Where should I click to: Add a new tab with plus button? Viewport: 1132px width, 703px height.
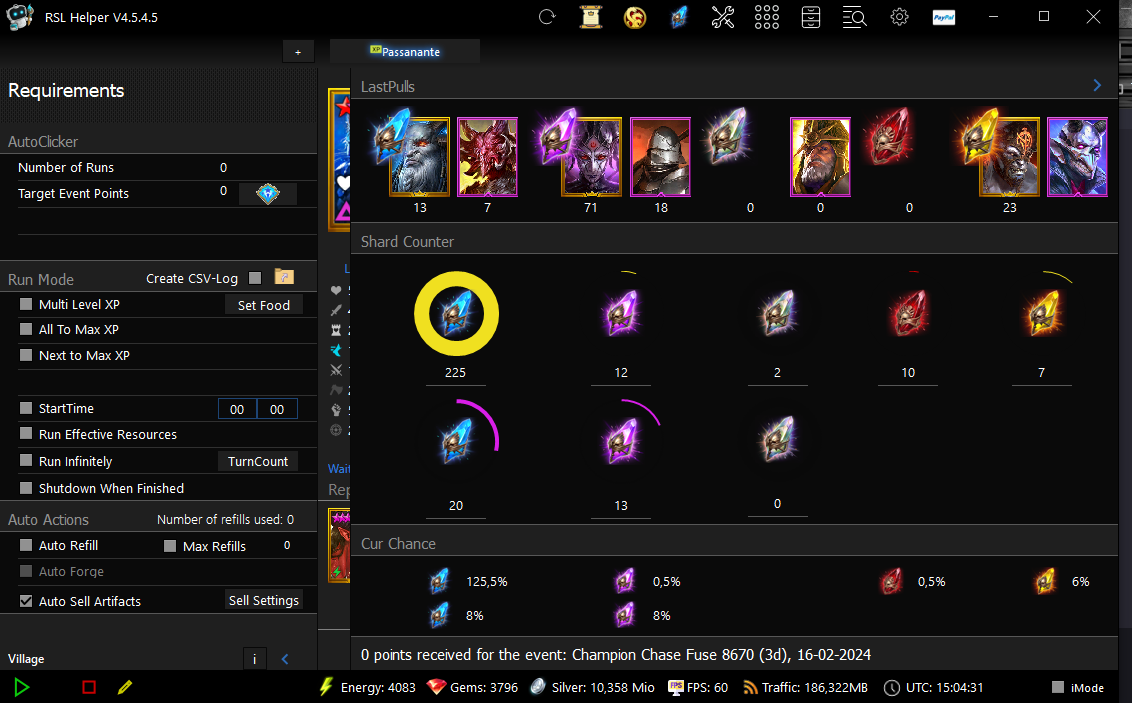297,52
